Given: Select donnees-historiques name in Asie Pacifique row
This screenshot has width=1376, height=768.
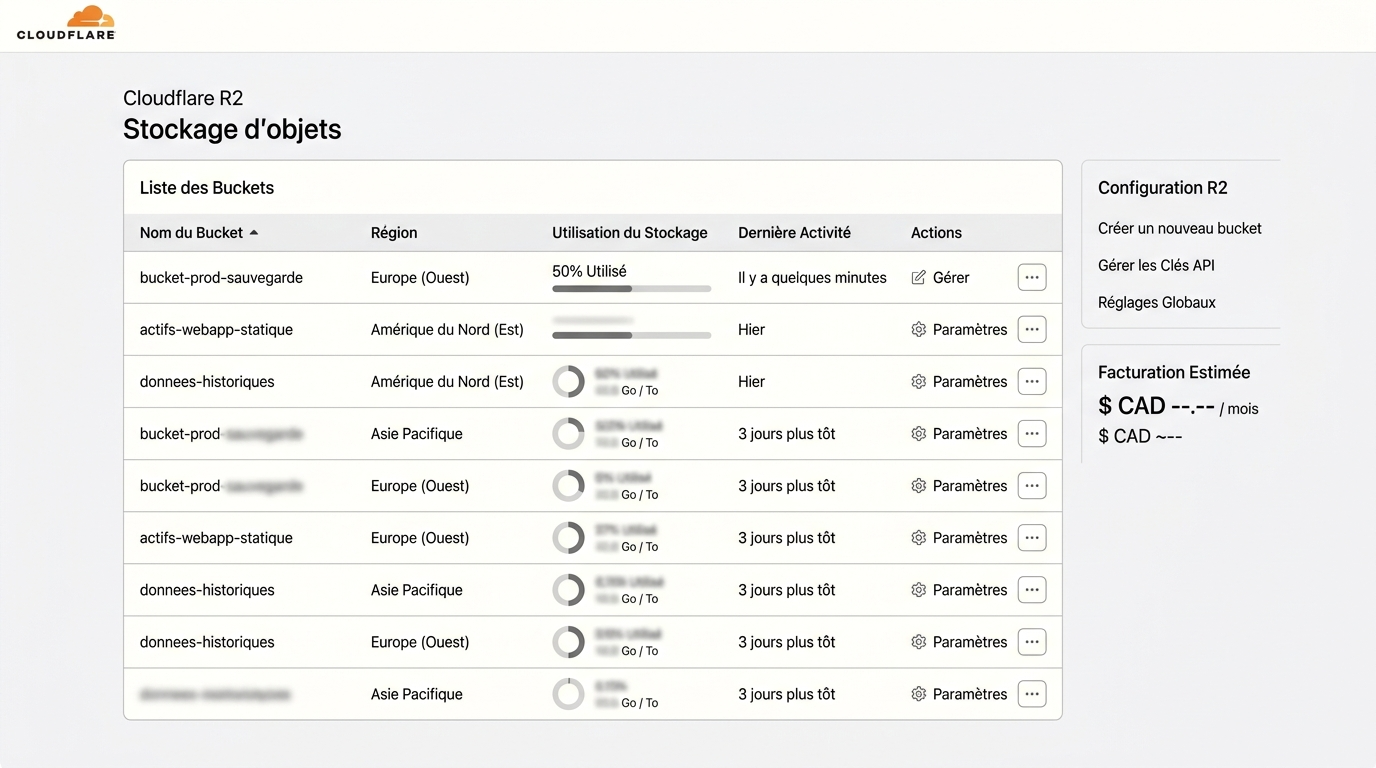Looking at the screenshot, I should click(x=207, y=589).
